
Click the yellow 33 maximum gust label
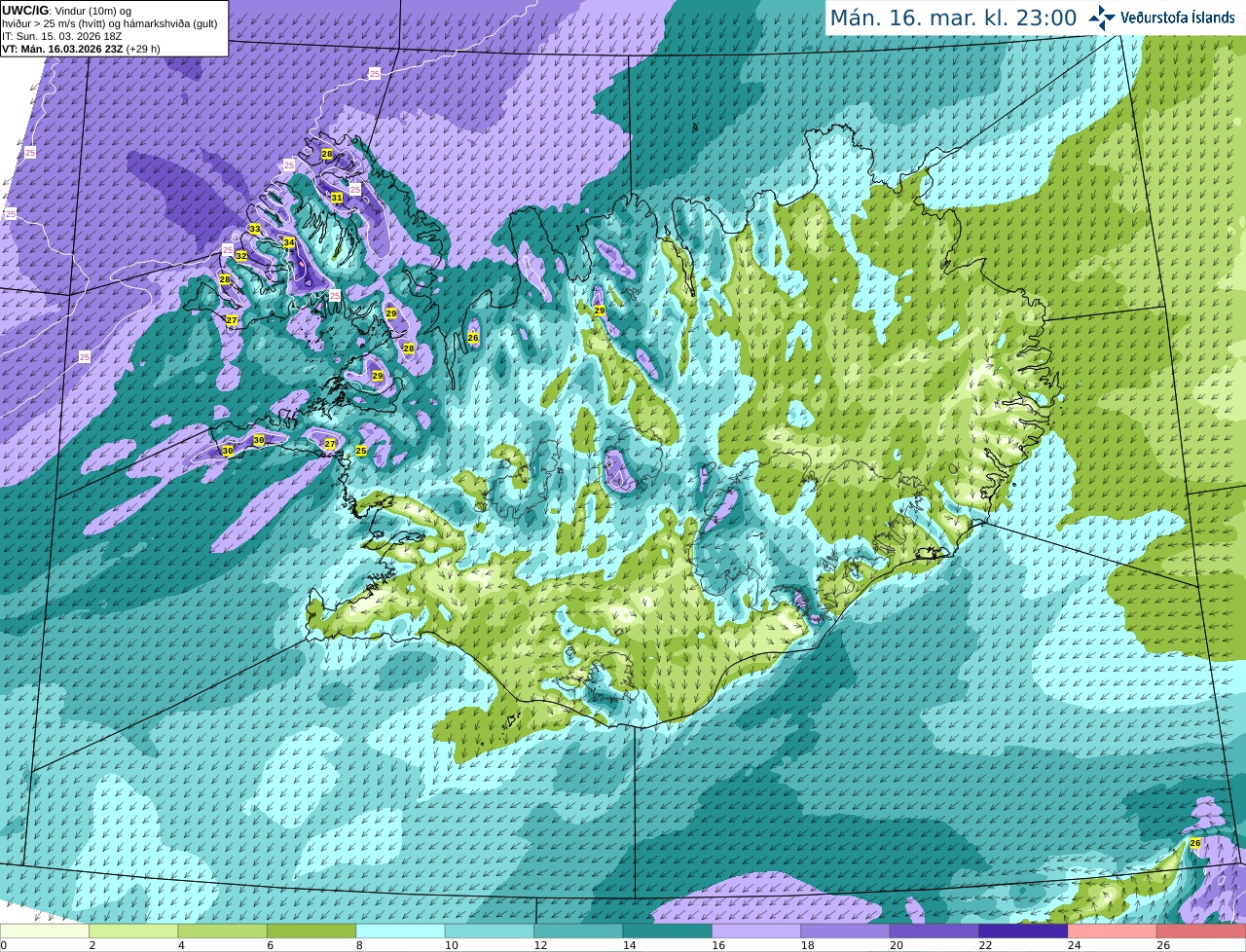tap(254, 229)
